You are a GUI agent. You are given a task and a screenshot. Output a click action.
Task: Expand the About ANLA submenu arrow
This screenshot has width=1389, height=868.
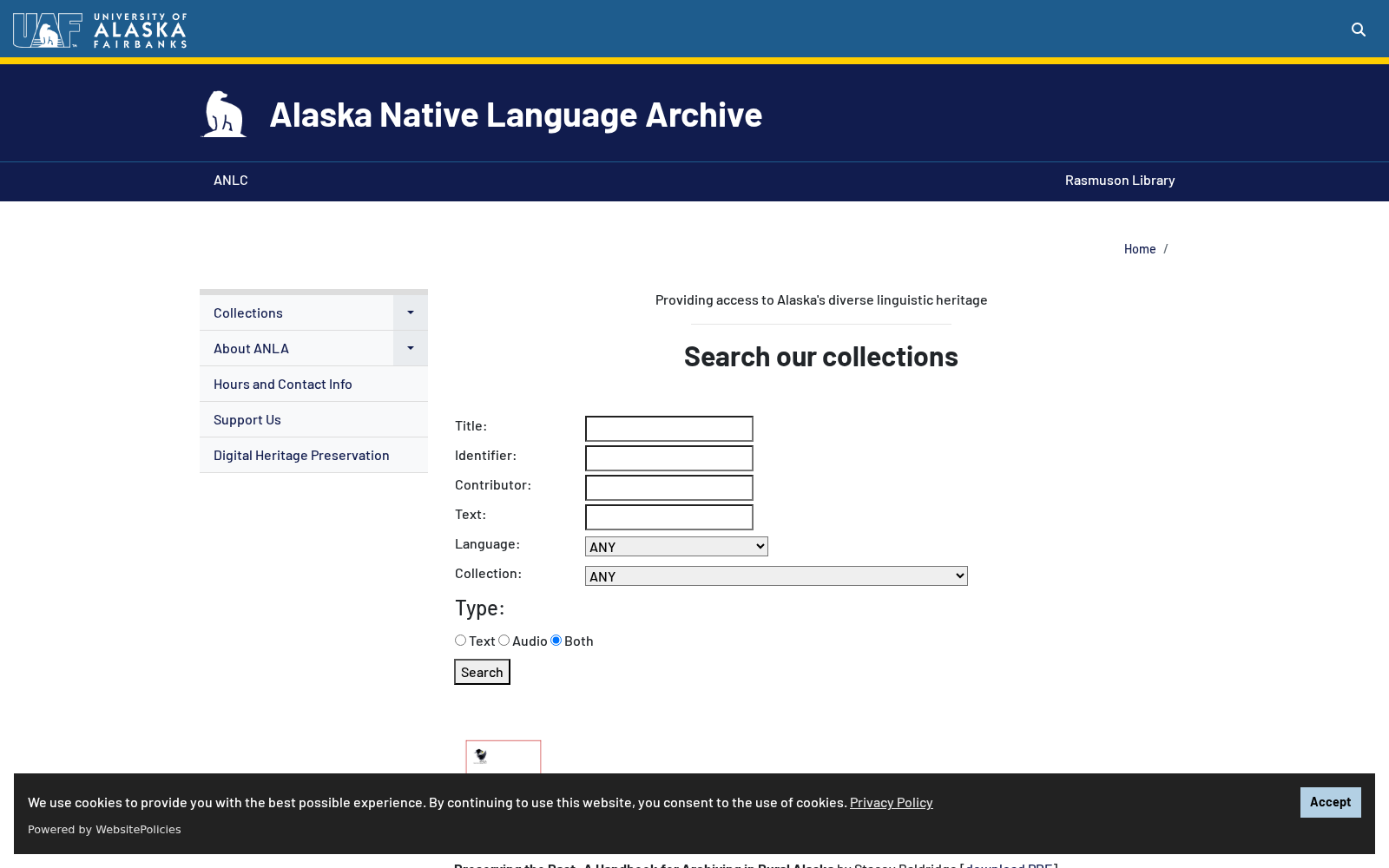411,348
